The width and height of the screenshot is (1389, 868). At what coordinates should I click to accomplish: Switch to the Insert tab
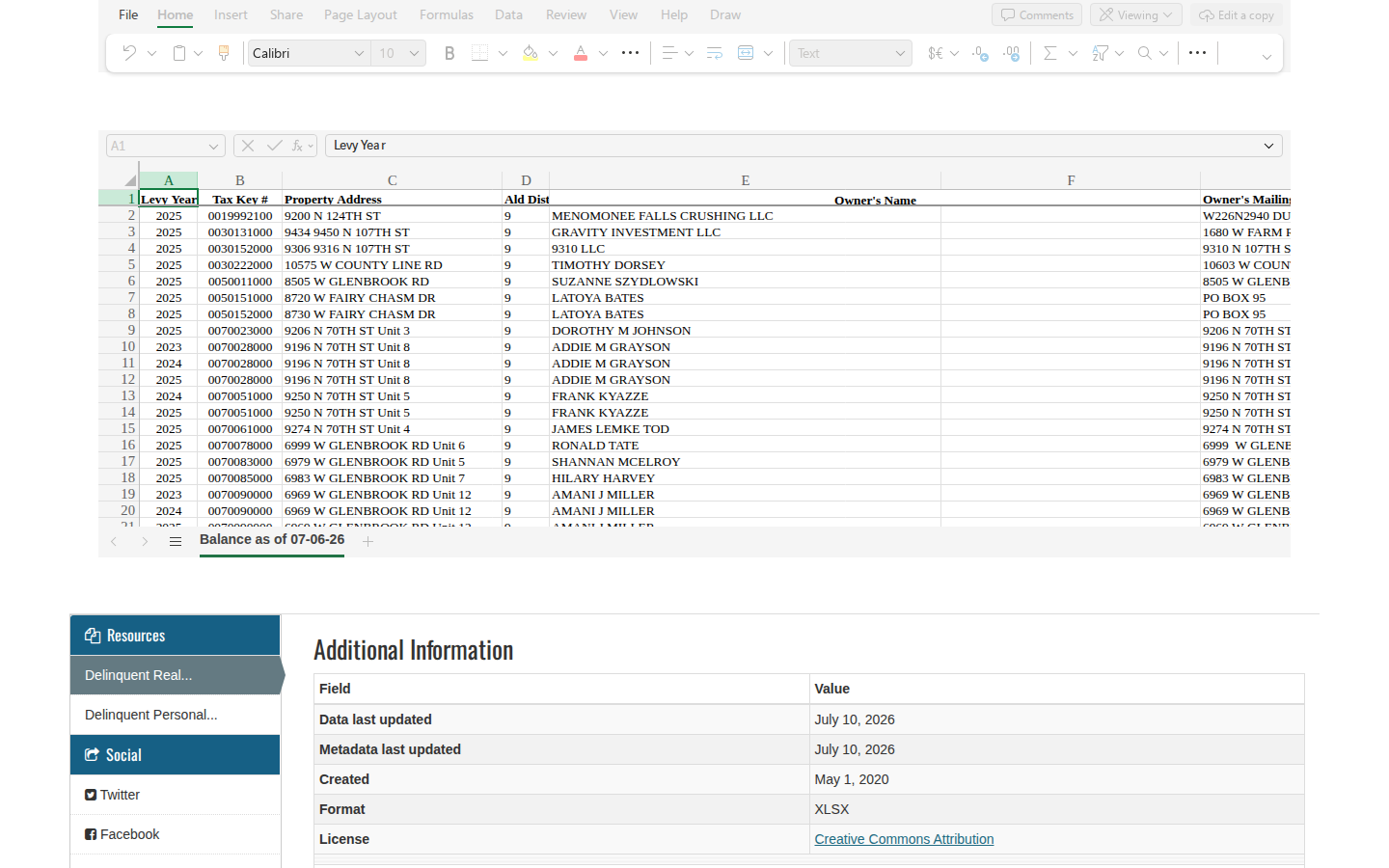point(231,15)
